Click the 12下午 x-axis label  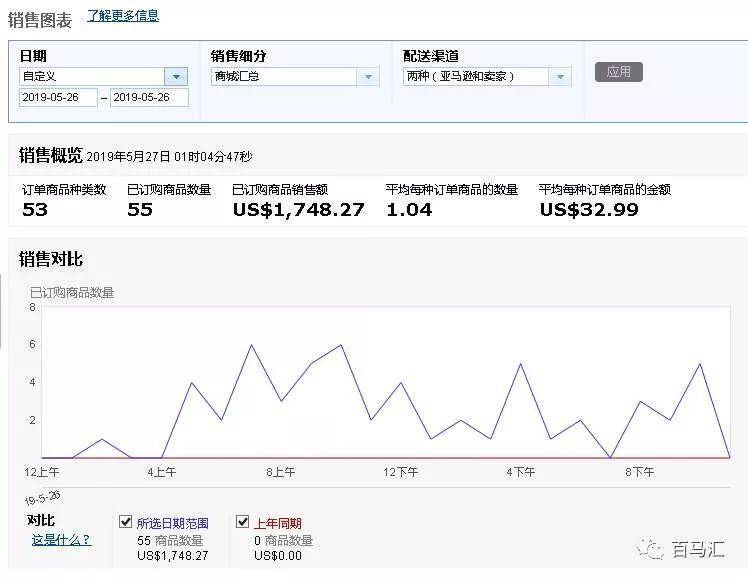400,472
